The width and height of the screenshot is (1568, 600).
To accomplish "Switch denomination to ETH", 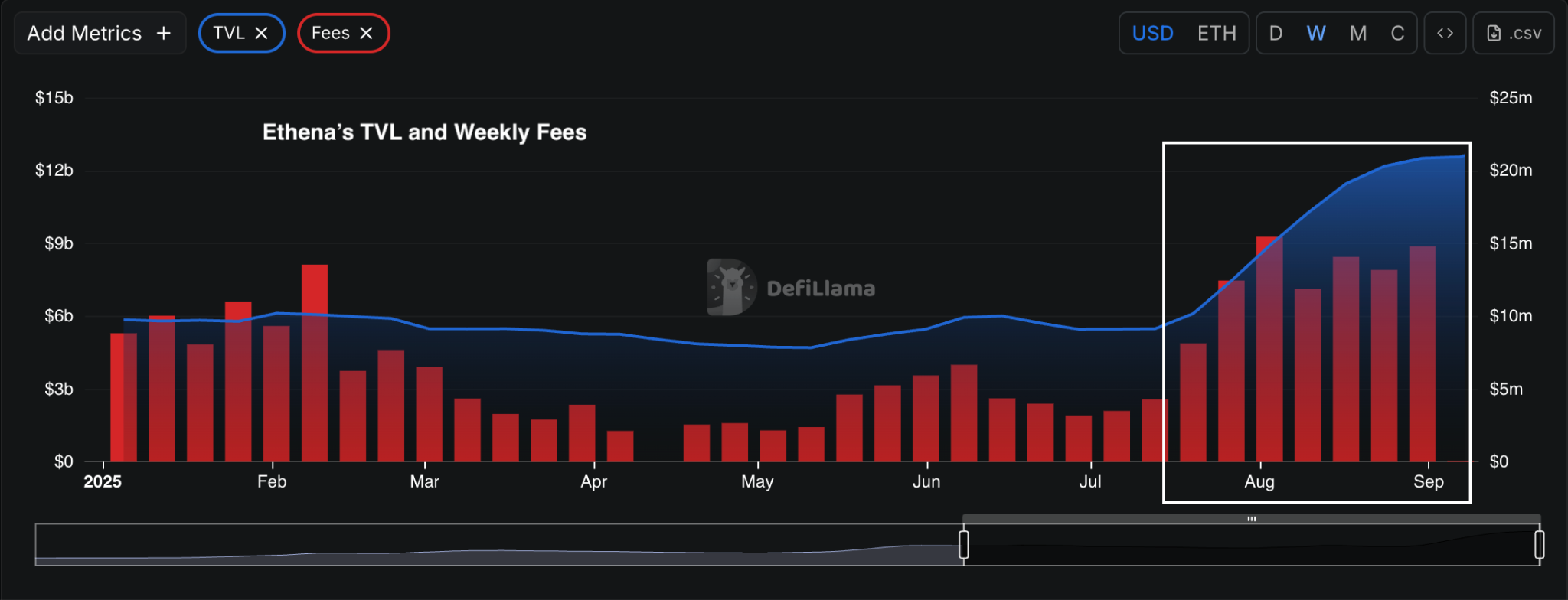I will click(x=1217, y=33).
